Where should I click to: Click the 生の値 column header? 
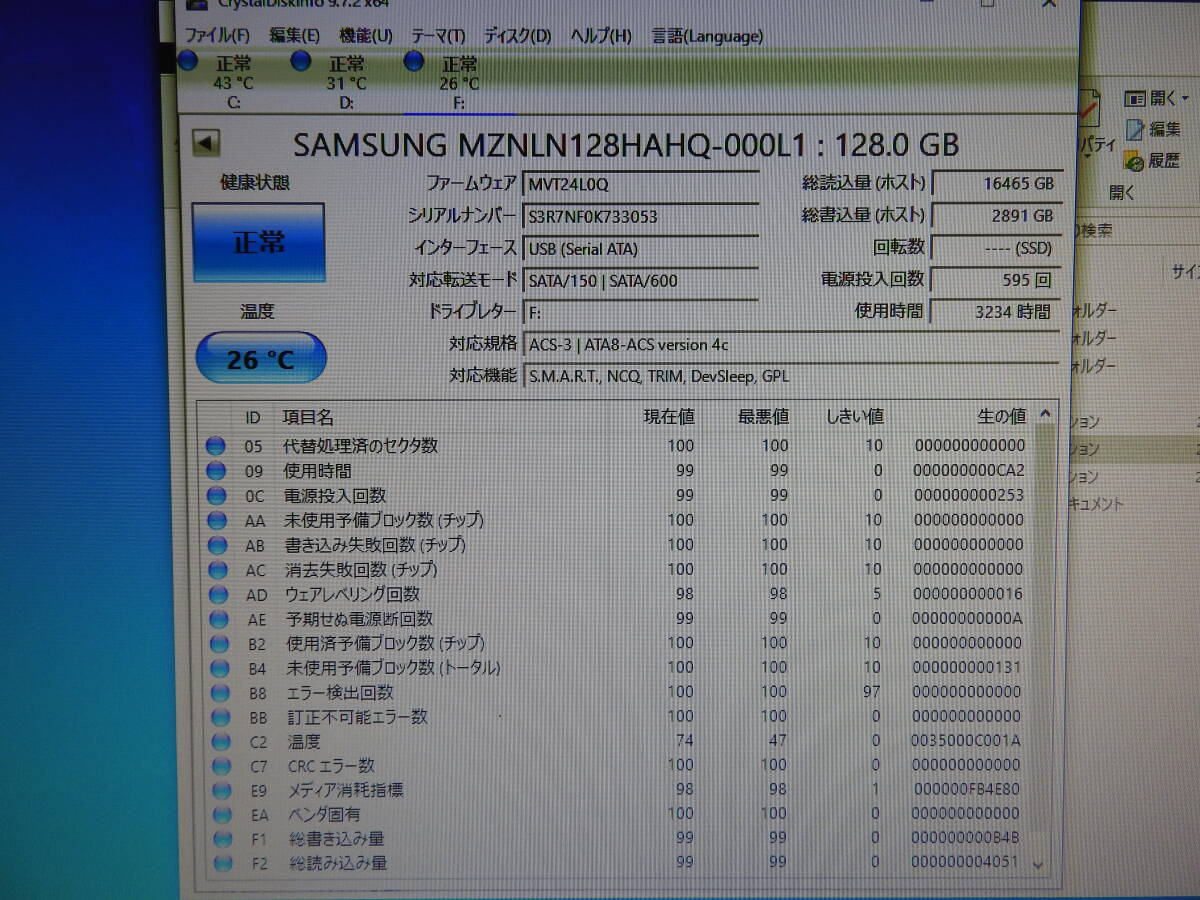tap(1000, 415)
